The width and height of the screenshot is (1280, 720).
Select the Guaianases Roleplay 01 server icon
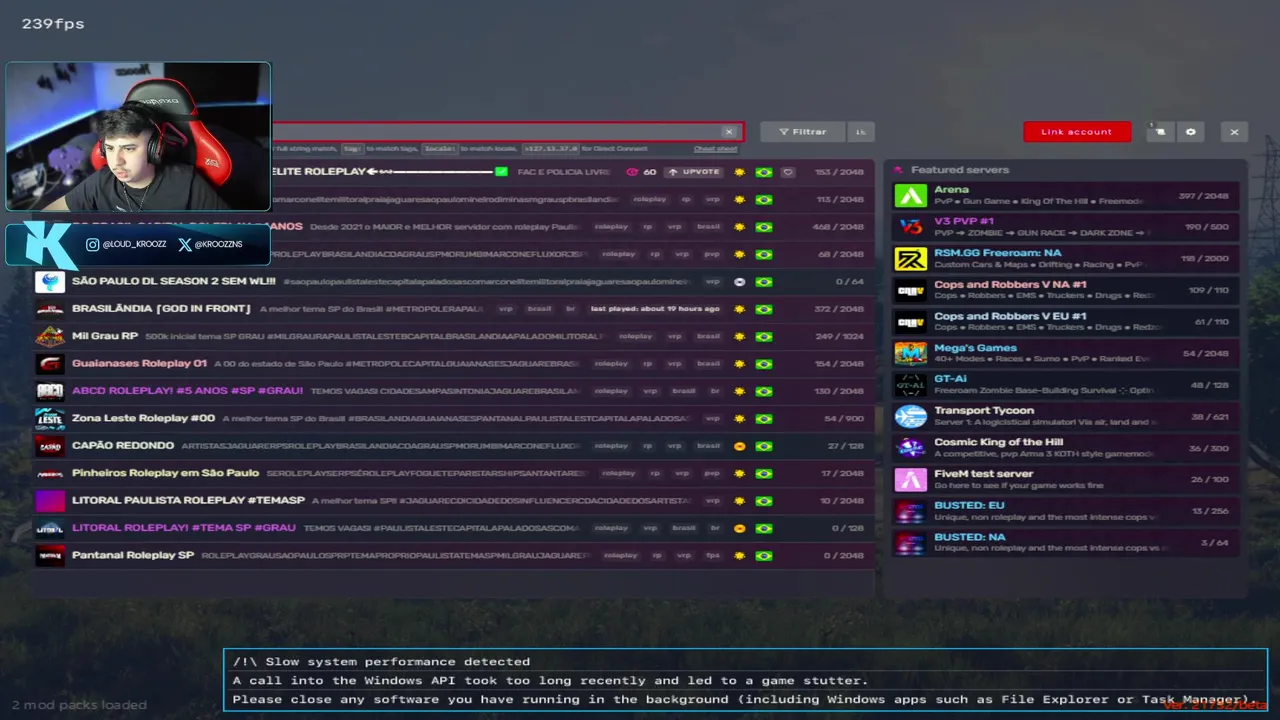50,364
